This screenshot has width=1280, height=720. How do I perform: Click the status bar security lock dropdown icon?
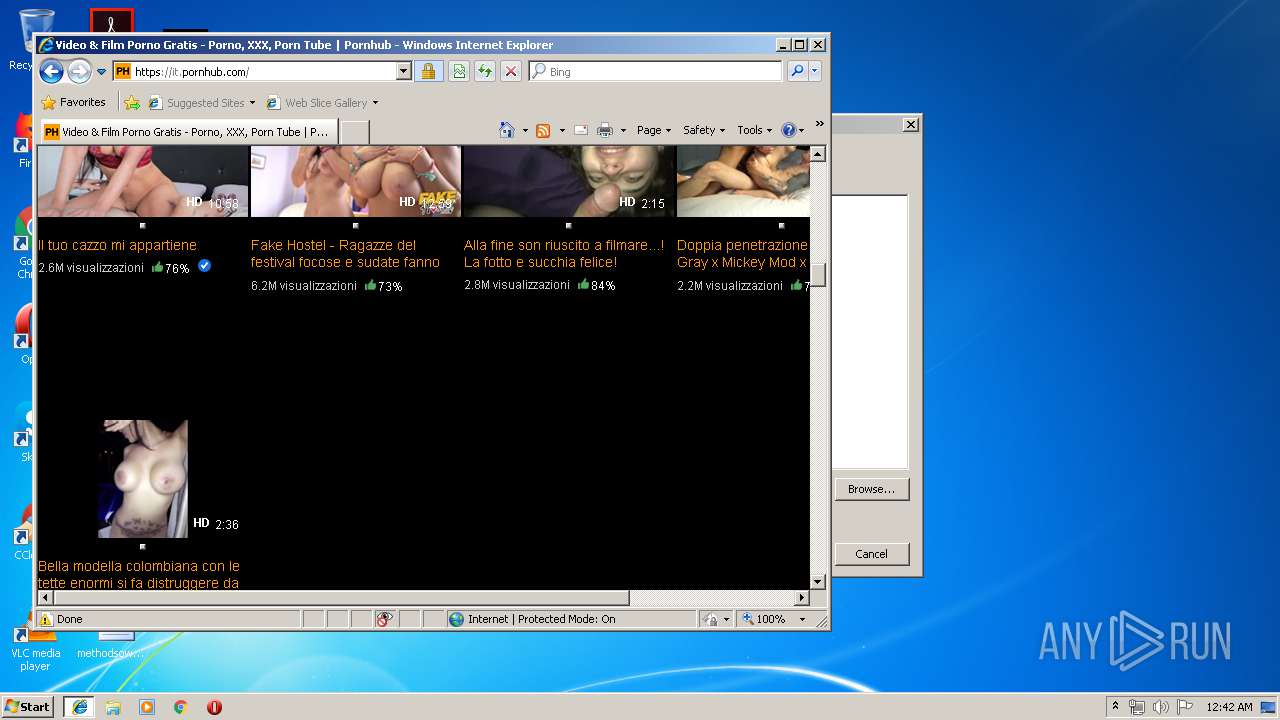pos(715,619)
